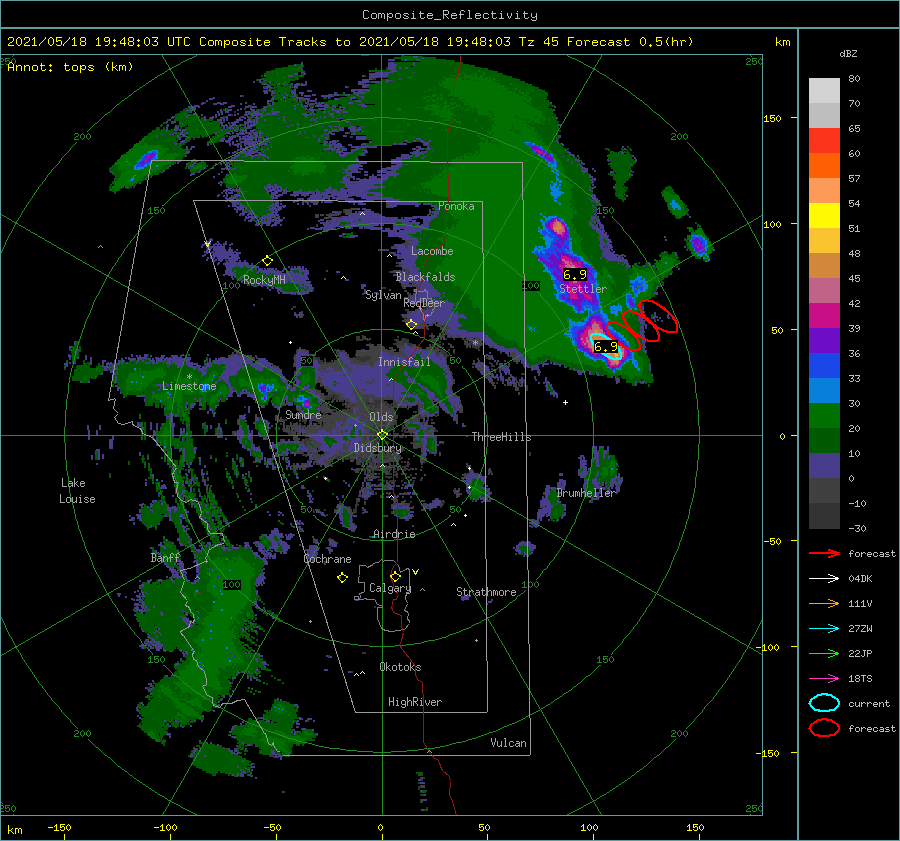Click the yellow diamond marker near Cochrane
The image size is (900, 841).
coord(343,578)
